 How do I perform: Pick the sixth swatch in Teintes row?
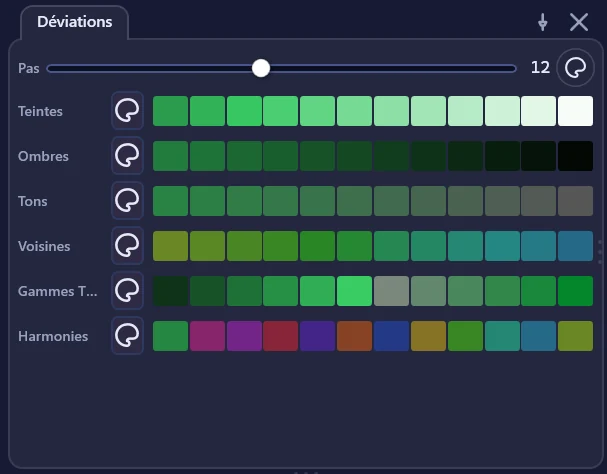355,111
